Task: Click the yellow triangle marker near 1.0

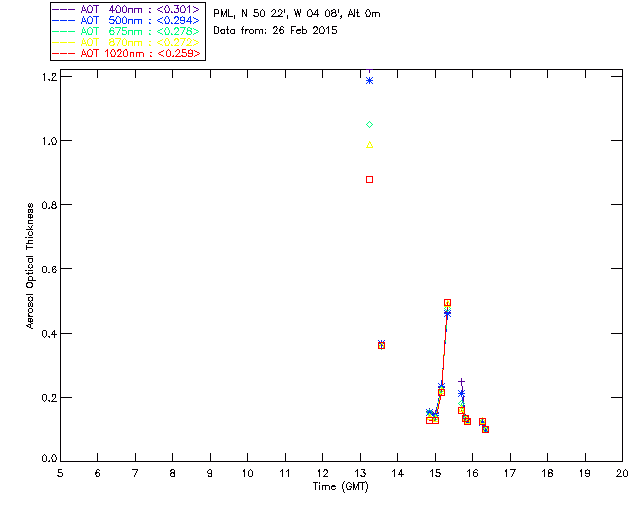Action: tap(369, 145)
